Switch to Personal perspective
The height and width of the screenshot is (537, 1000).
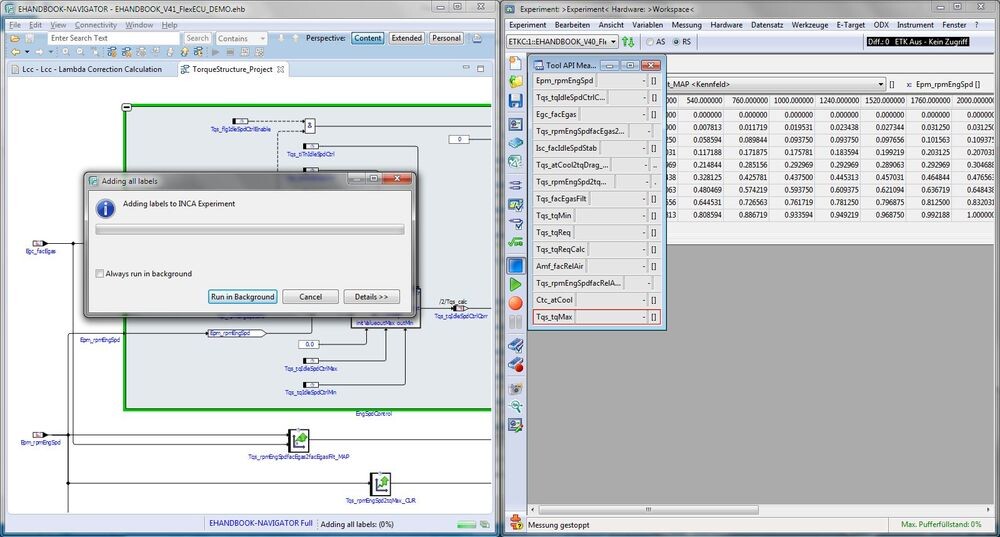pyautogui.click(x=446, y=38)
